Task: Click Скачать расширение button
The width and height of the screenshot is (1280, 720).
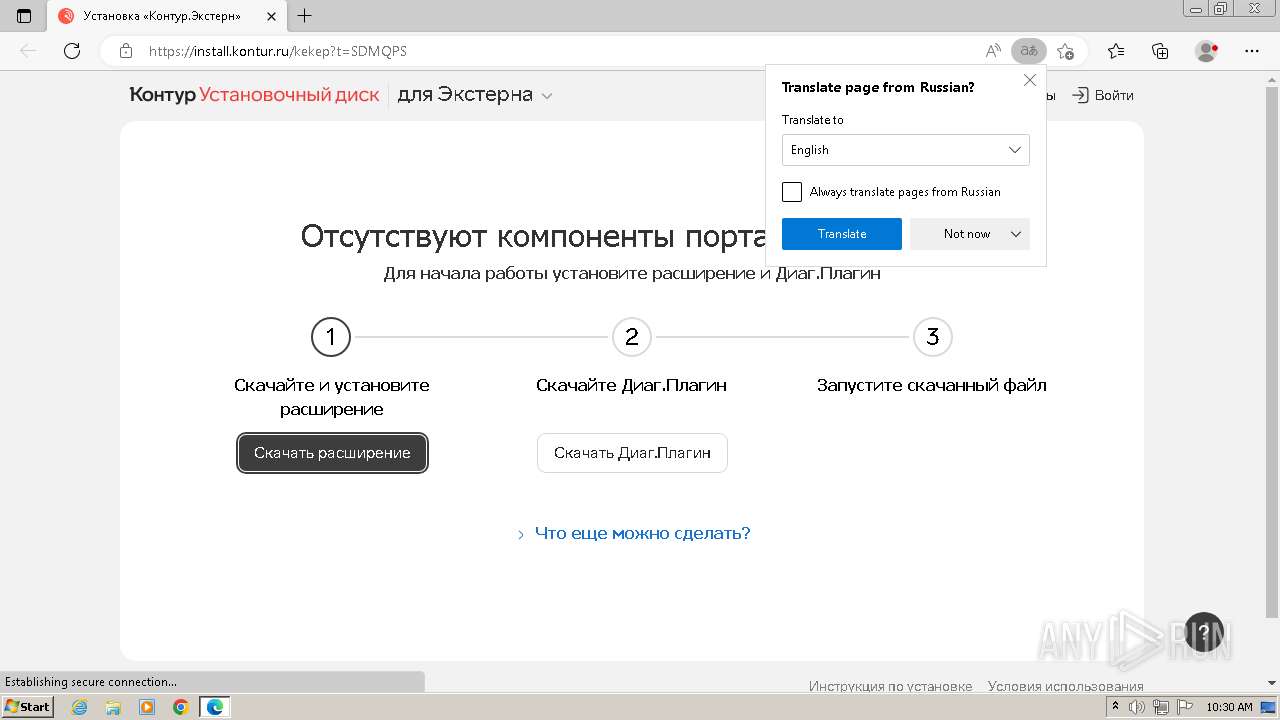Action: [332, 453]
